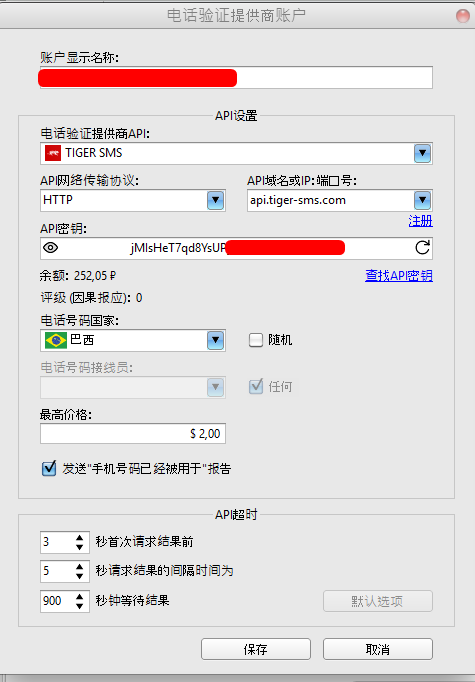Enable the 随机 random country checkbox
The width and height of the screenshot is (475, 682).
pyautogui.click(x=256, y=340)
